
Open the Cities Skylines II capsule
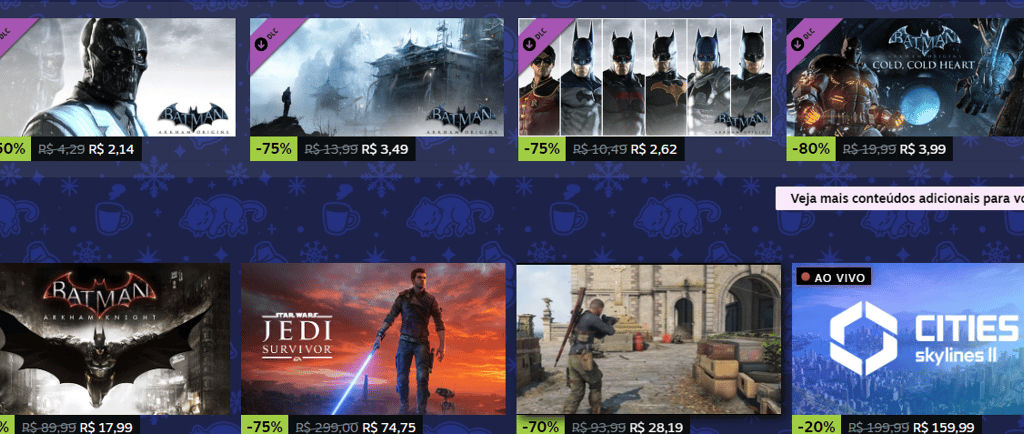908,339
